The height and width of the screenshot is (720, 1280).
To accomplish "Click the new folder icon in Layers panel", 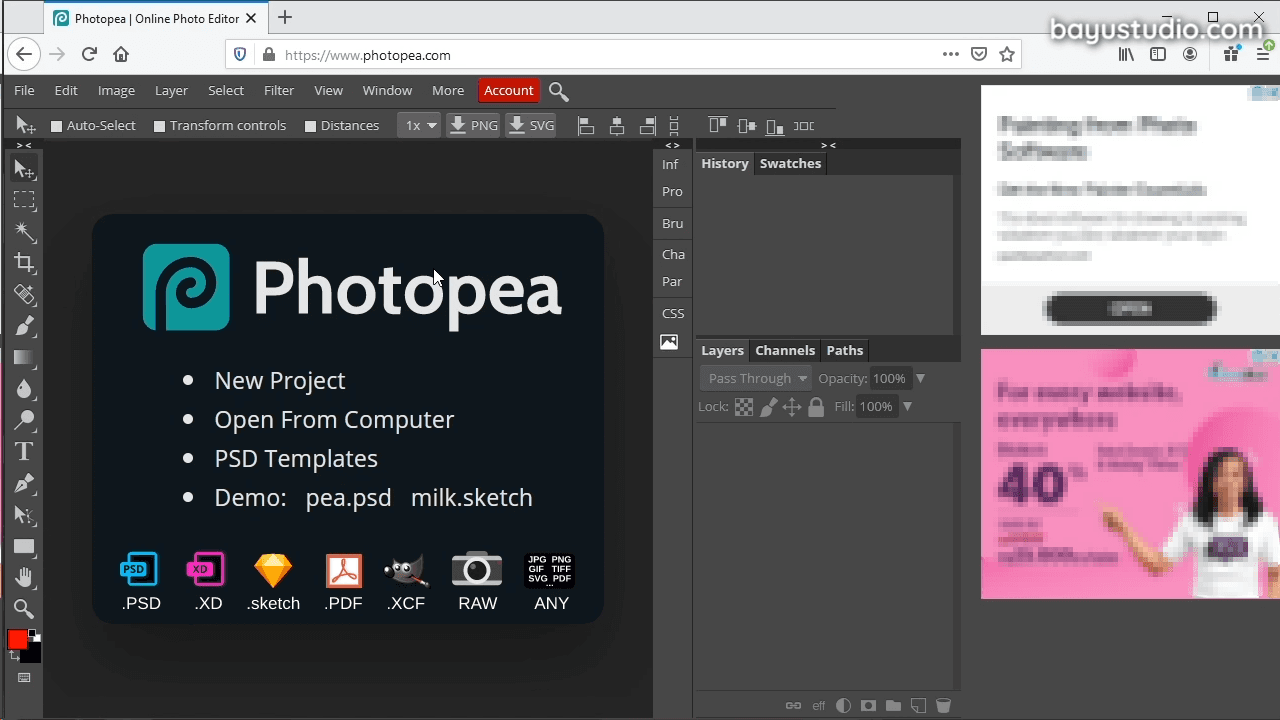I will click(893, 706).
